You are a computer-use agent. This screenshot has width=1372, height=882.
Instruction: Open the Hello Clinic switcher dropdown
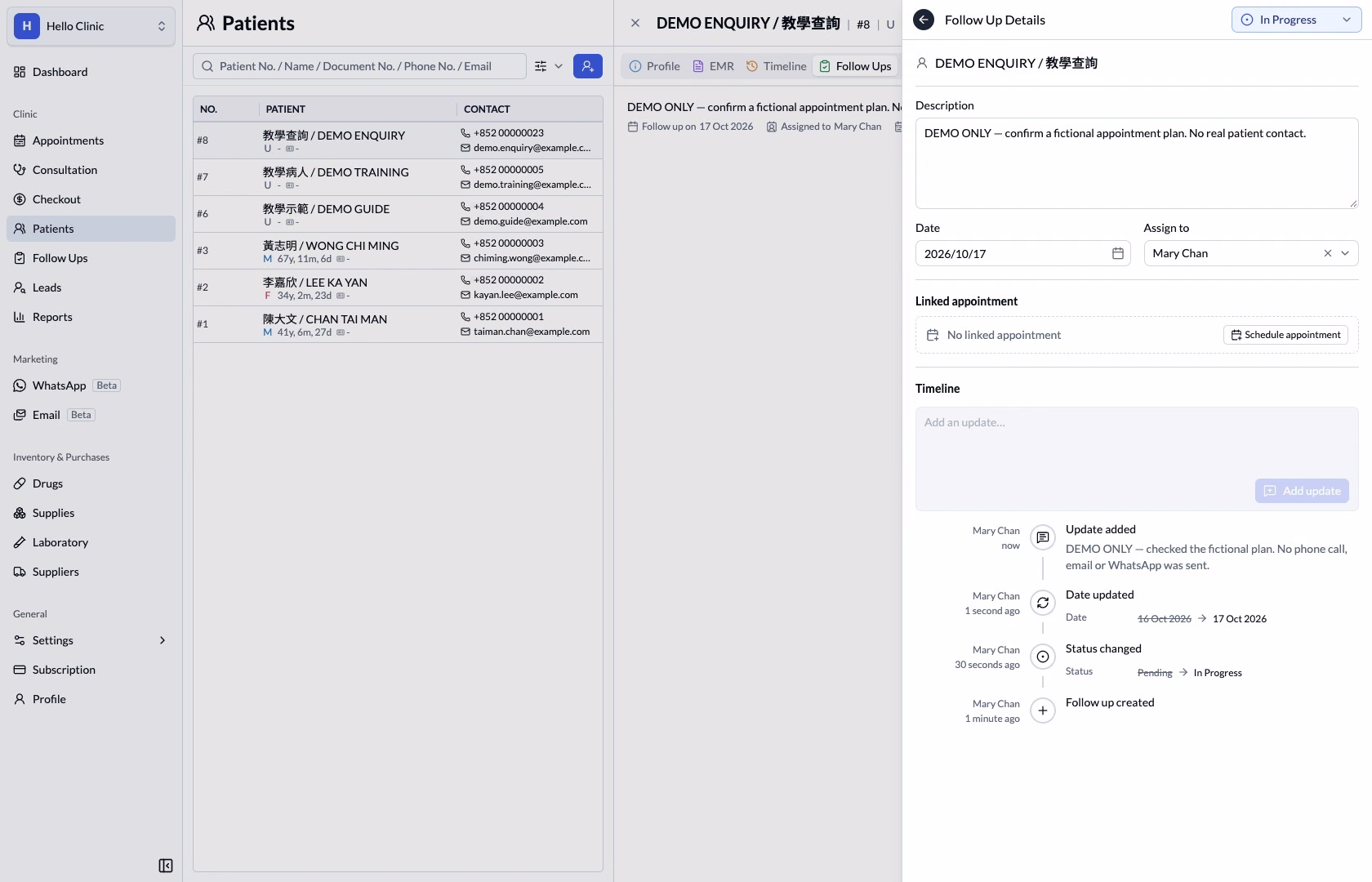[91, 26]
